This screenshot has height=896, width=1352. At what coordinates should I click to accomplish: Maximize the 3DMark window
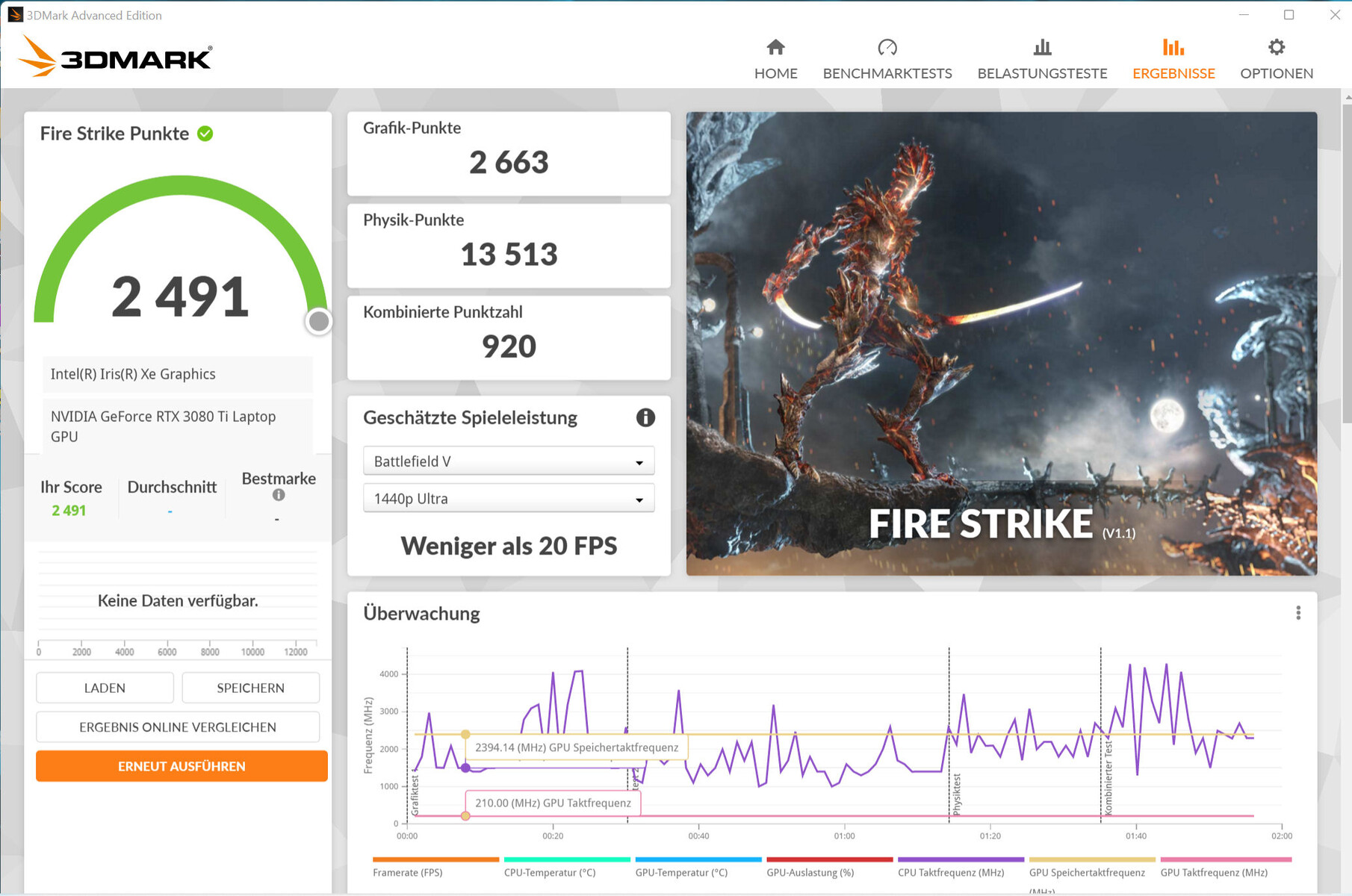(x=1289, y=15)
